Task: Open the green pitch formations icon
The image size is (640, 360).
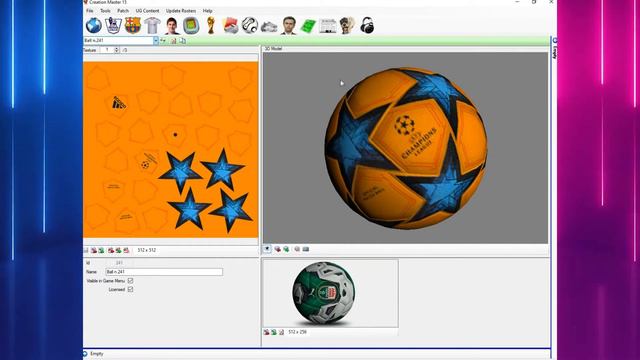Action: coord(308,26)
